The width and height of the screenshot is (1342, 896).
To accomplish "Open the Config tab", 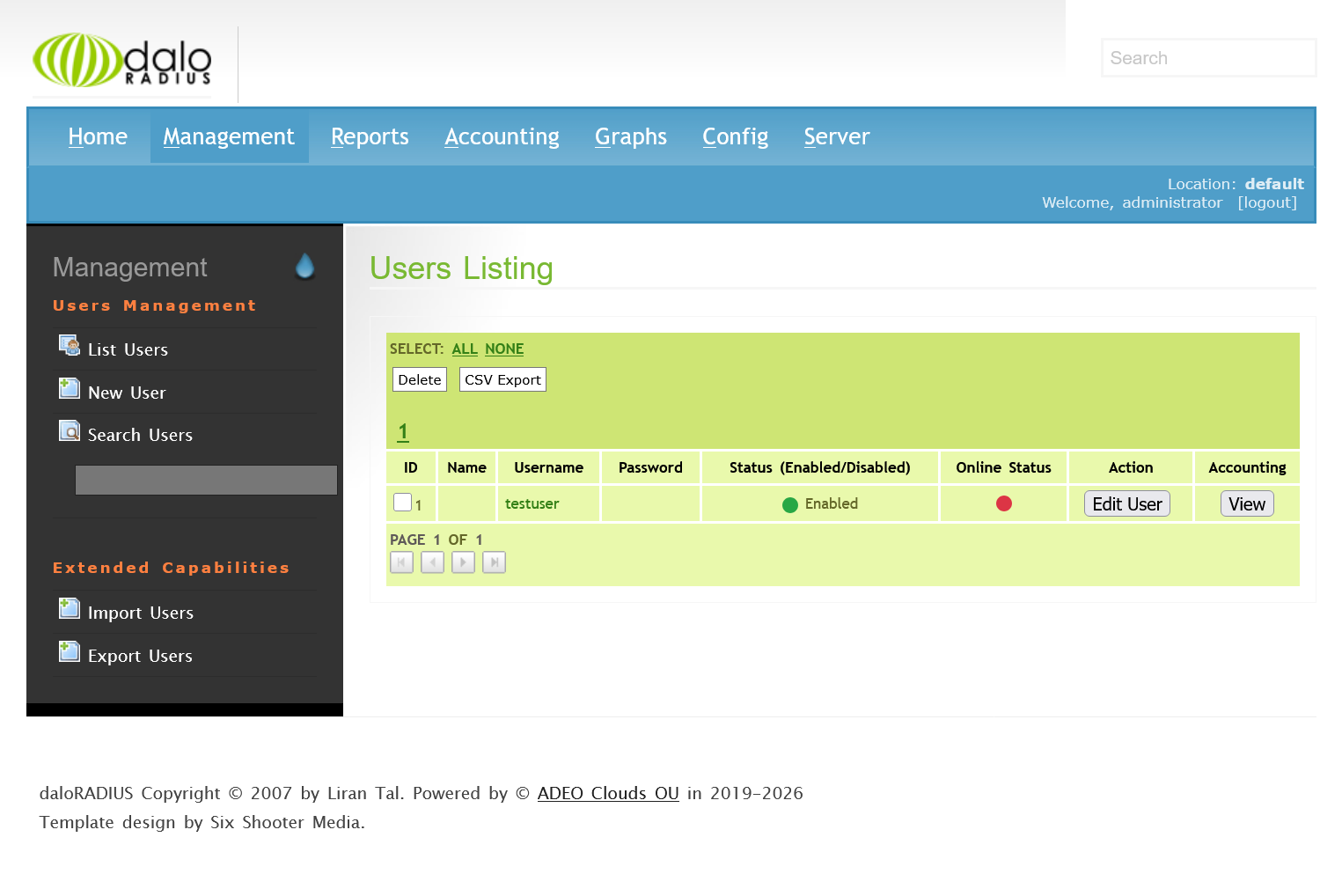I will (x=736, y=136).
